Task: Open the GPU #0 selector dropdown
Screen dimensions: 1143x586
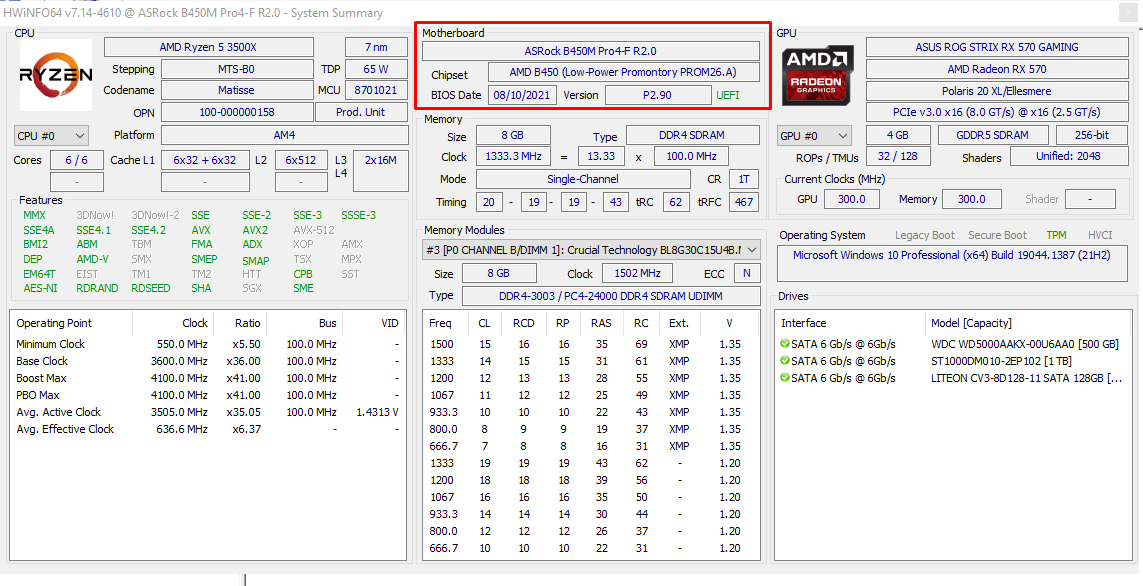Action: [x=814, y=136]
